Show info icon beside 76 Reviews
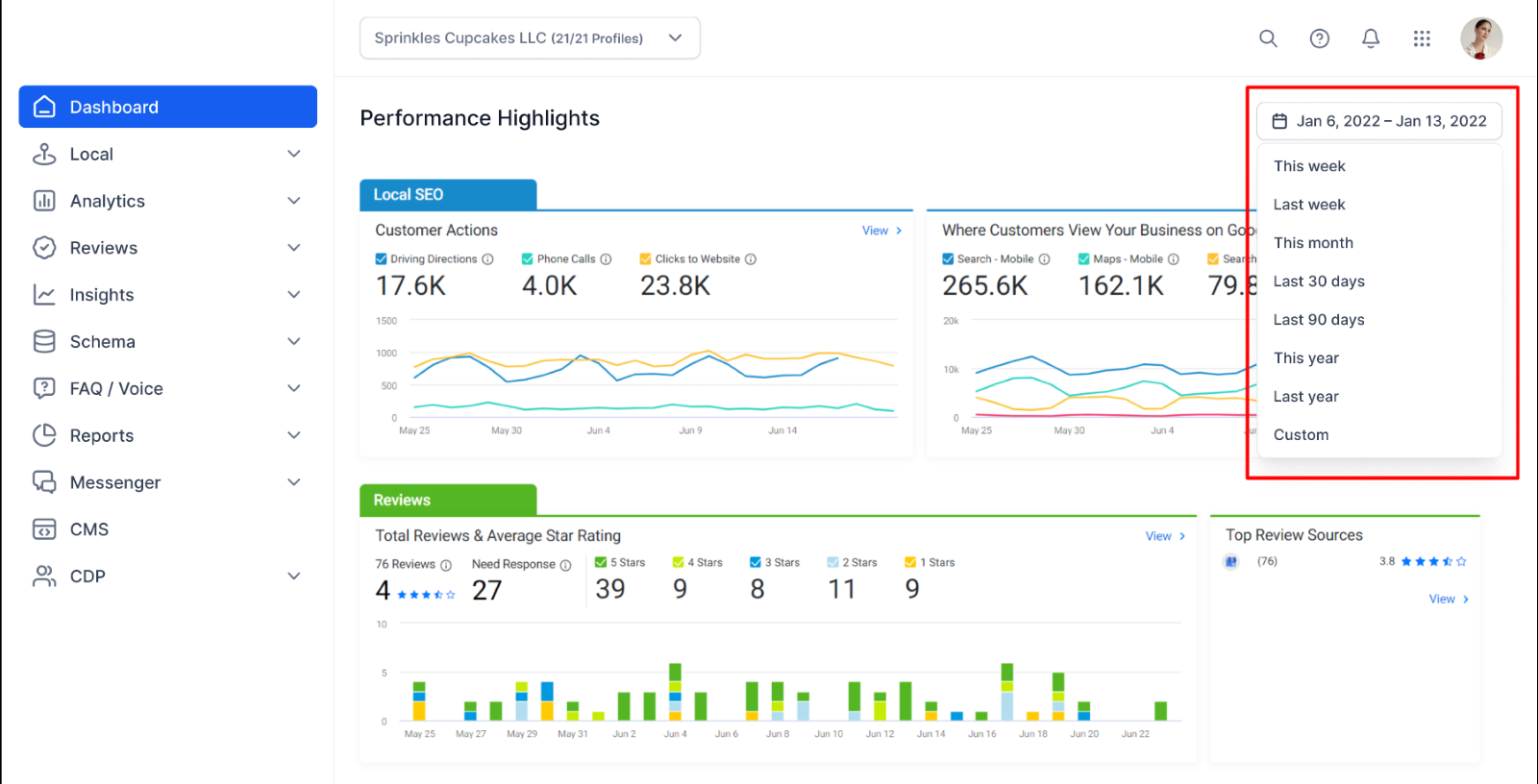 445,565
